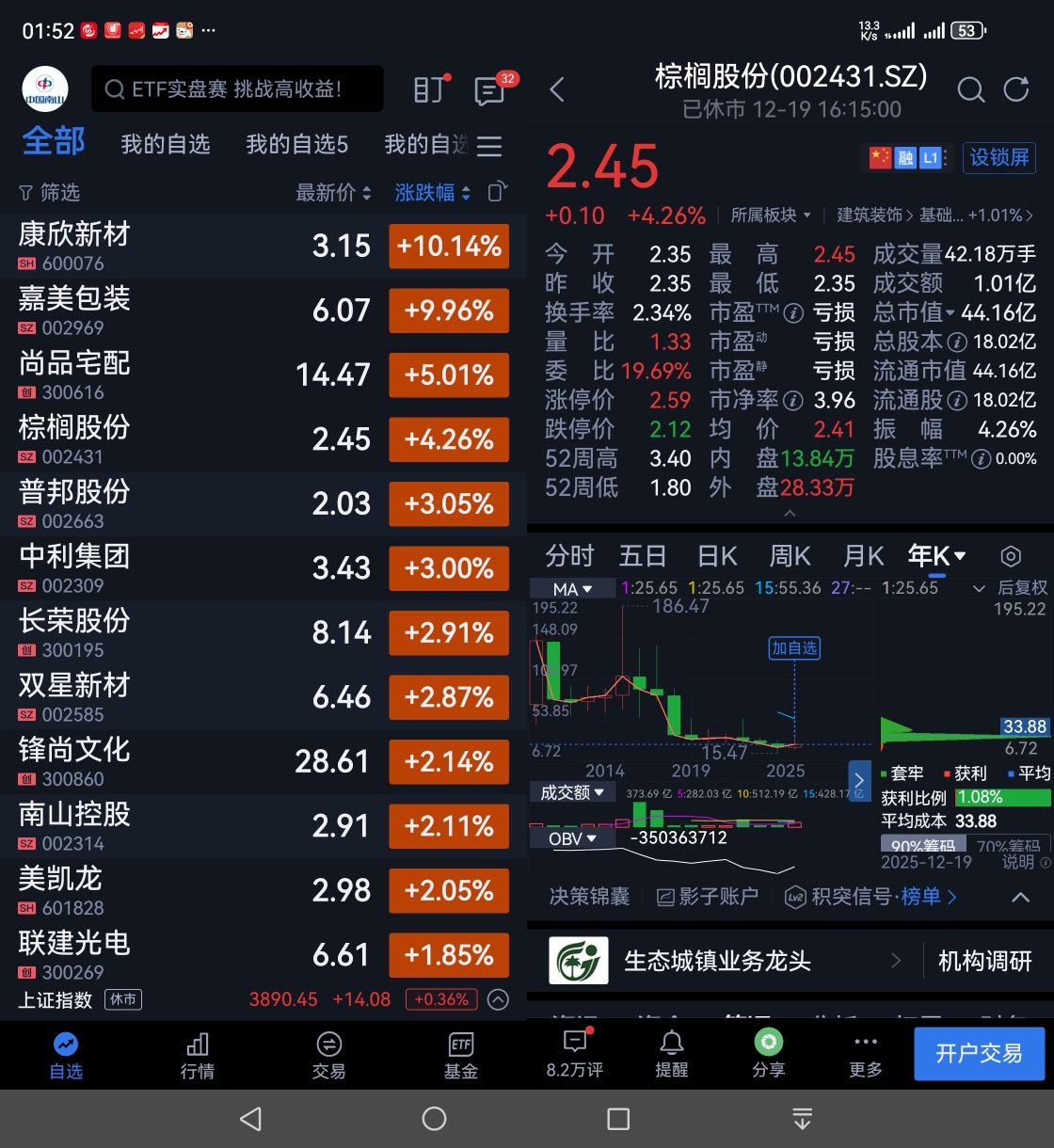Switch to the 分时 chart tab
The image size is (1054, 1148).
[569, 556]
